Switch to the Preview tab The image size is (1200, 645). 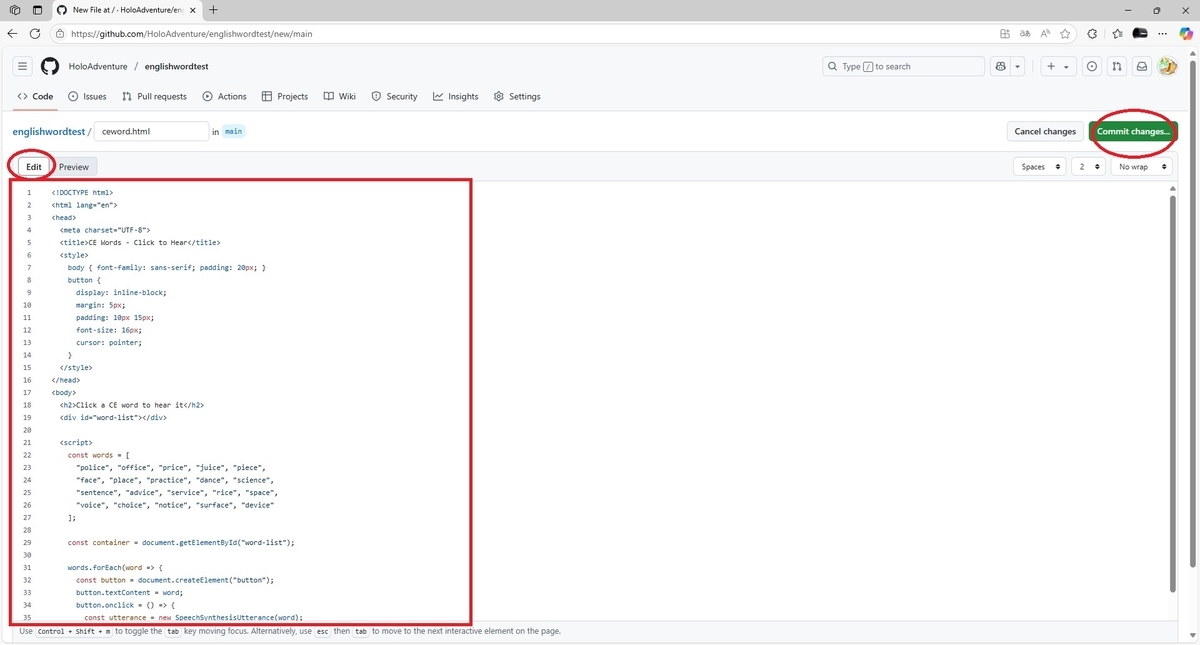tap(73, 166)
